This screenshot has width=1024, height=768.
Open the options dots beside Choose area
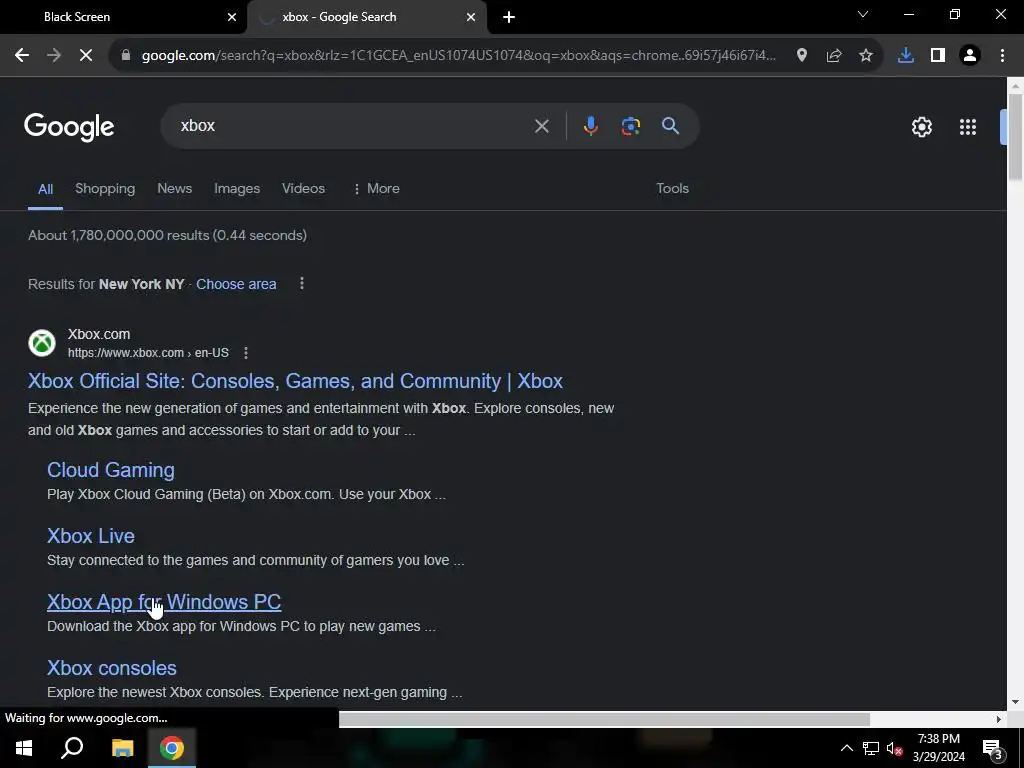point(302,283)
